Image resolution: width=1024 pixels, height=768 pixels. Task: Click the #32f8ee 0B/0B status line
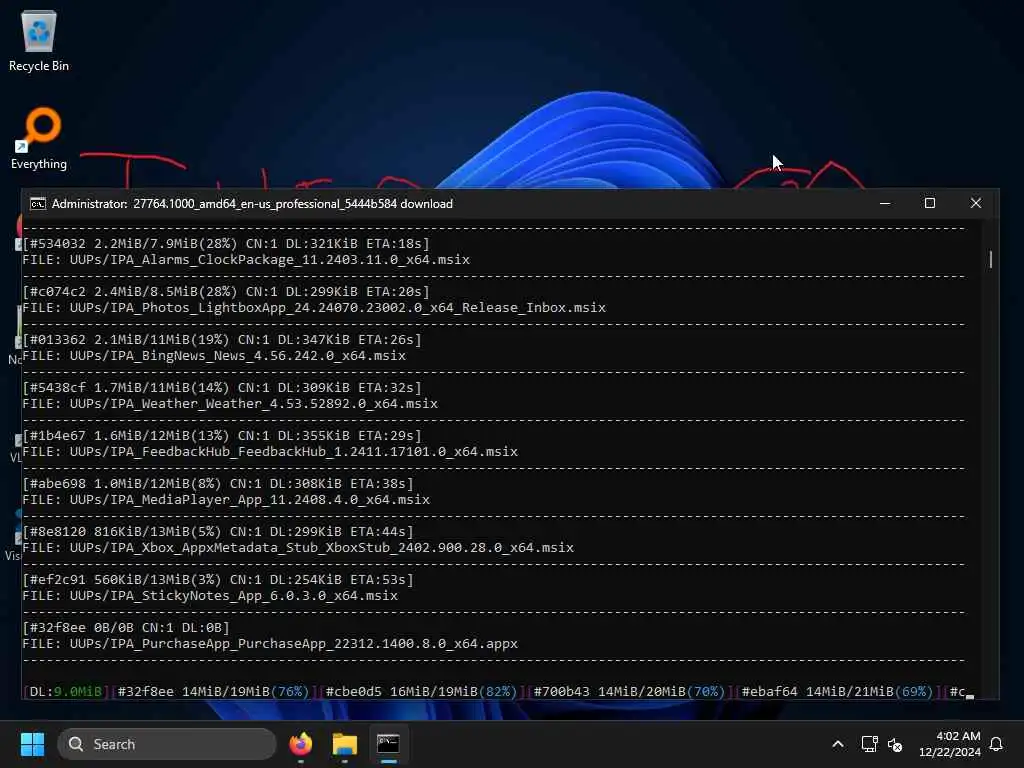[x=126, y=628]
